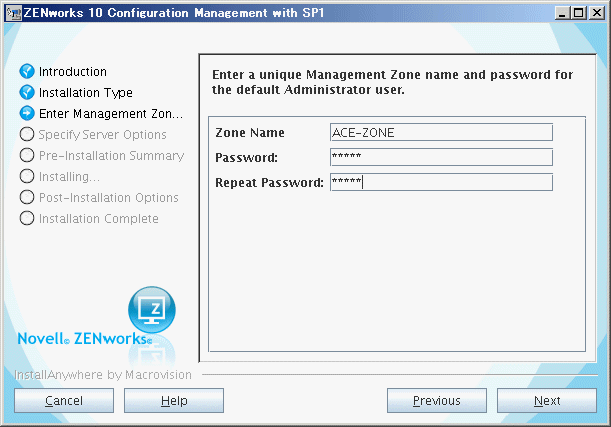Click the Pre-Installation Summary step circle

(x=27, y=155)
